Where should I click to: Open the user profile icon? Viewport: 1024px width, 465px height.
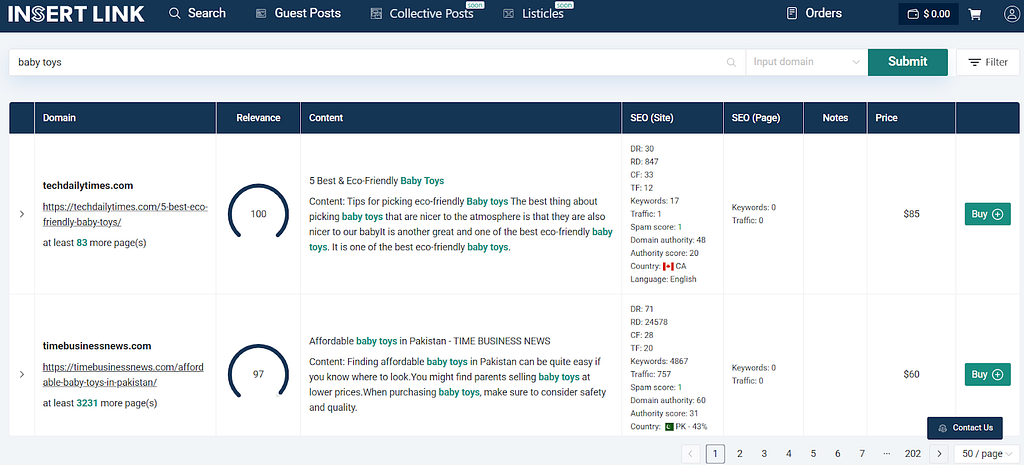[1011, 14]
